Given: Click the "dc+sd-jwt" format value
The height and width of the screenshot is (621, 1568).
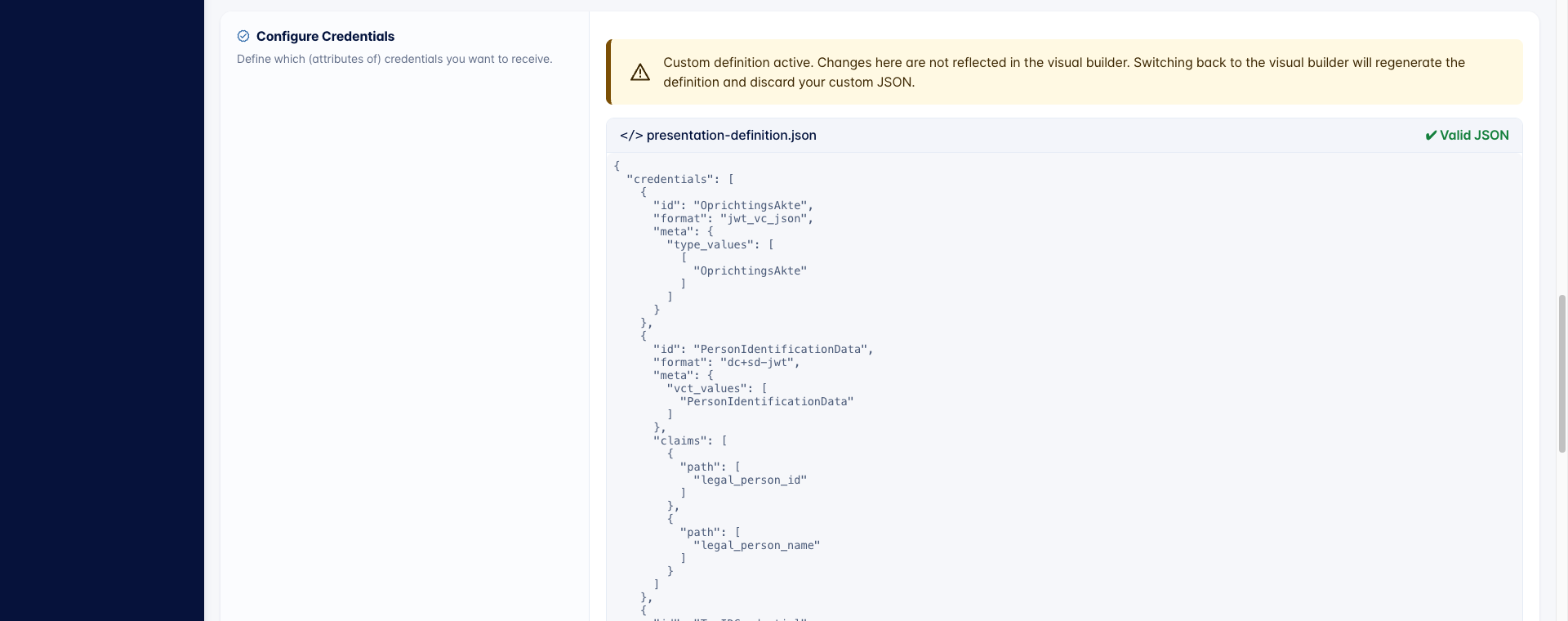Looking at the screenshot, I should [756, 362].
